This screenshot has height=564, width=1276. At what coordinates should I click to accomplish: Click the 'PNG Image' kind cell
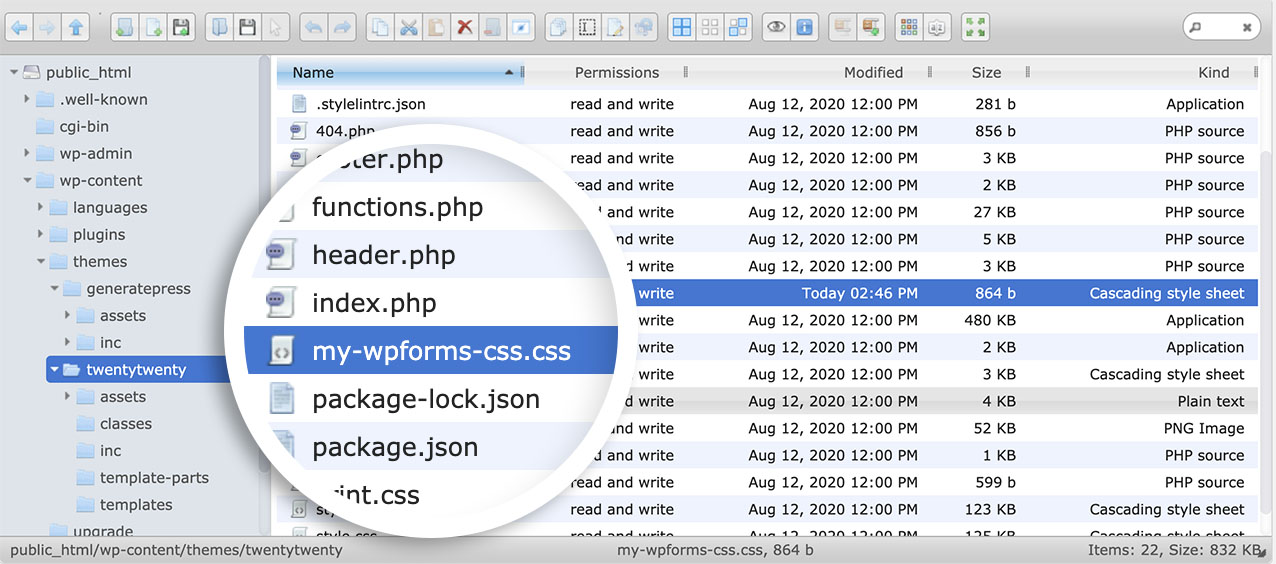click(1205, 428)
